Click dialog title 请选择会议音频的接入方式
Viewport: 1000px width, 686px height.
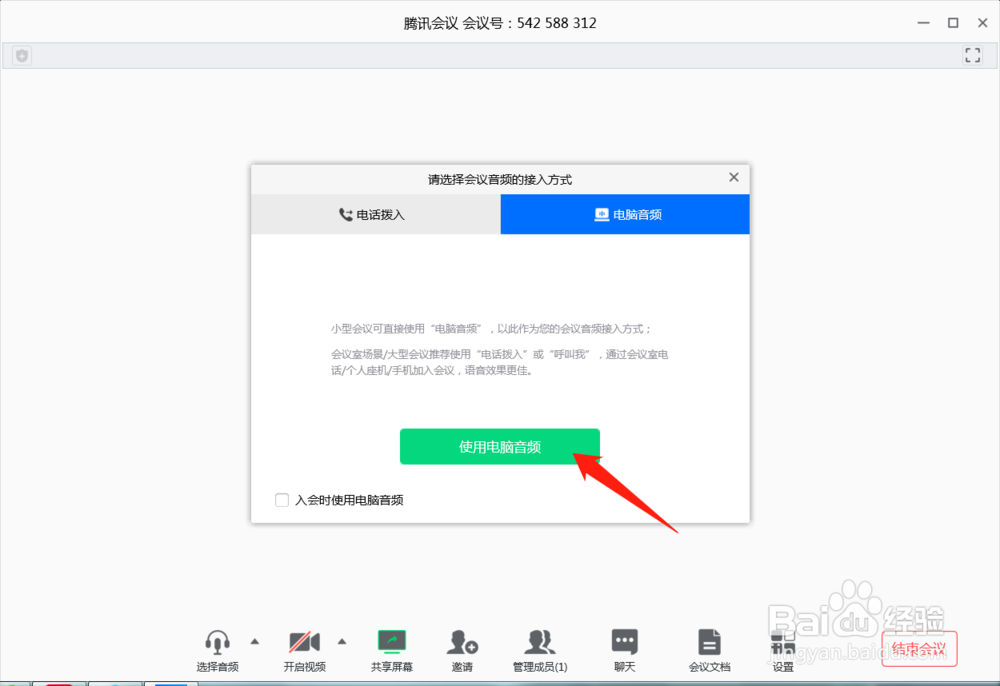click(x=499, y=180)
